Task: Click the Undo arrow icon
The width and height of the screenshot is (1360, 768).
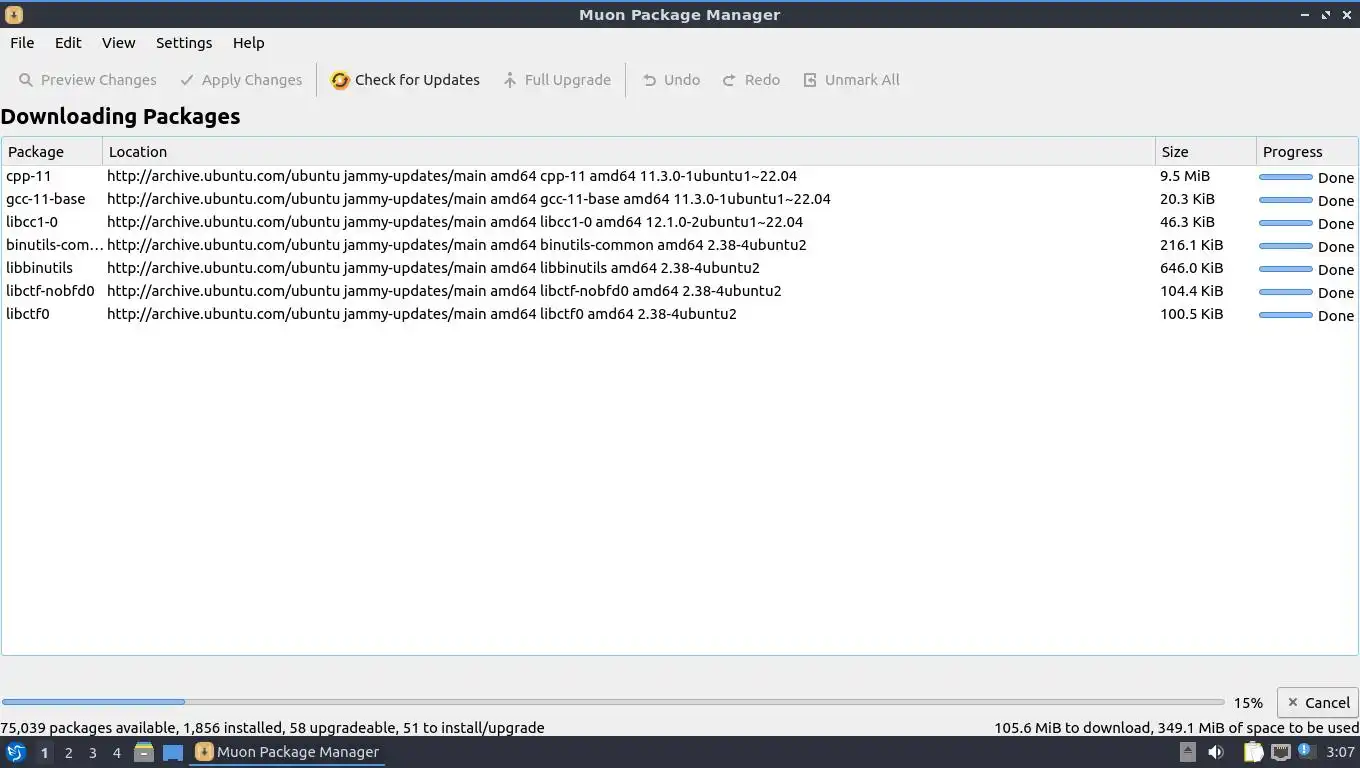Action: coord(649,80)
